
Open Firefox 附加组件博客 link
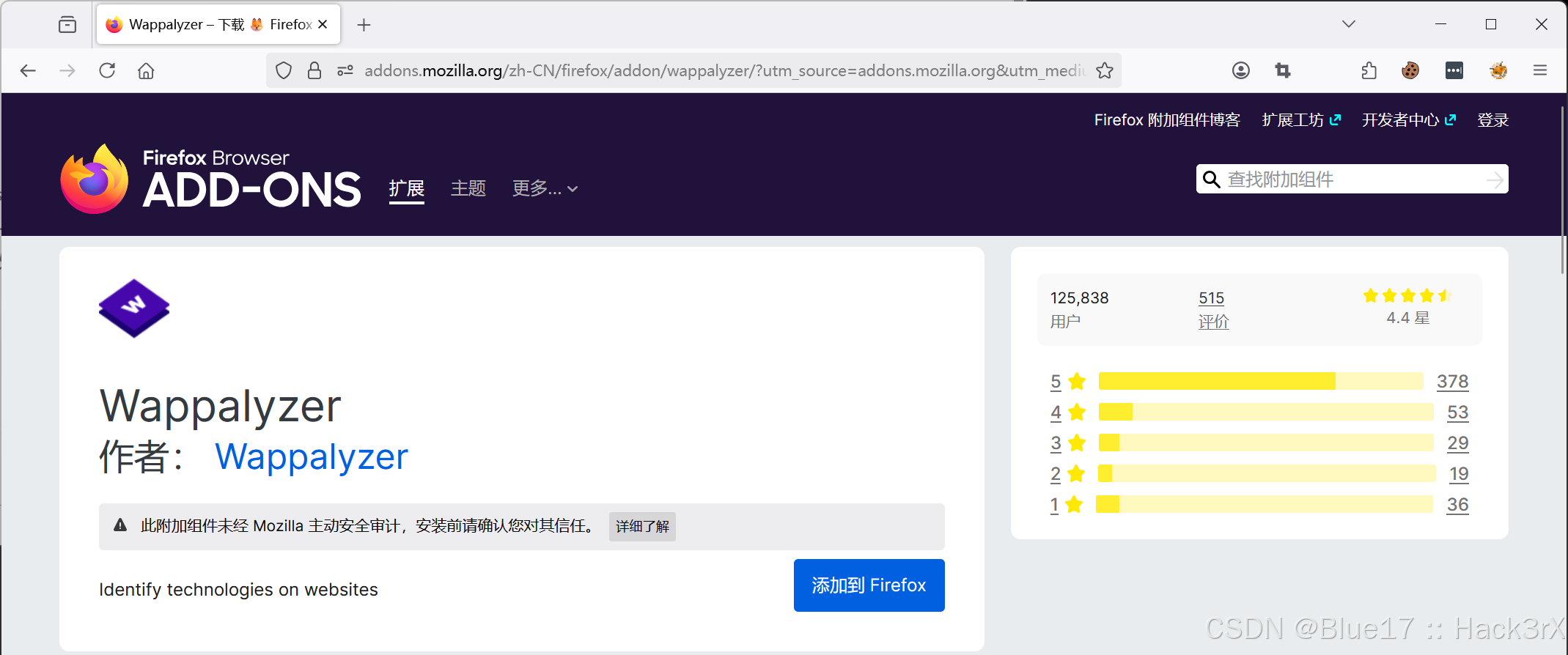(1167, 120)
